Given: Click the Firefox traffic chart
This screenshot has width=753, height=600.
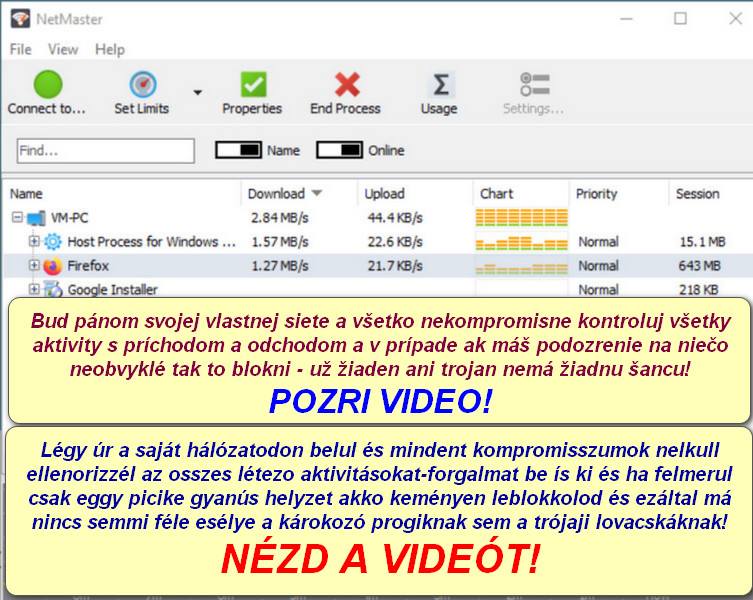Looking at the screenshot, I should (x=522, y=268).
